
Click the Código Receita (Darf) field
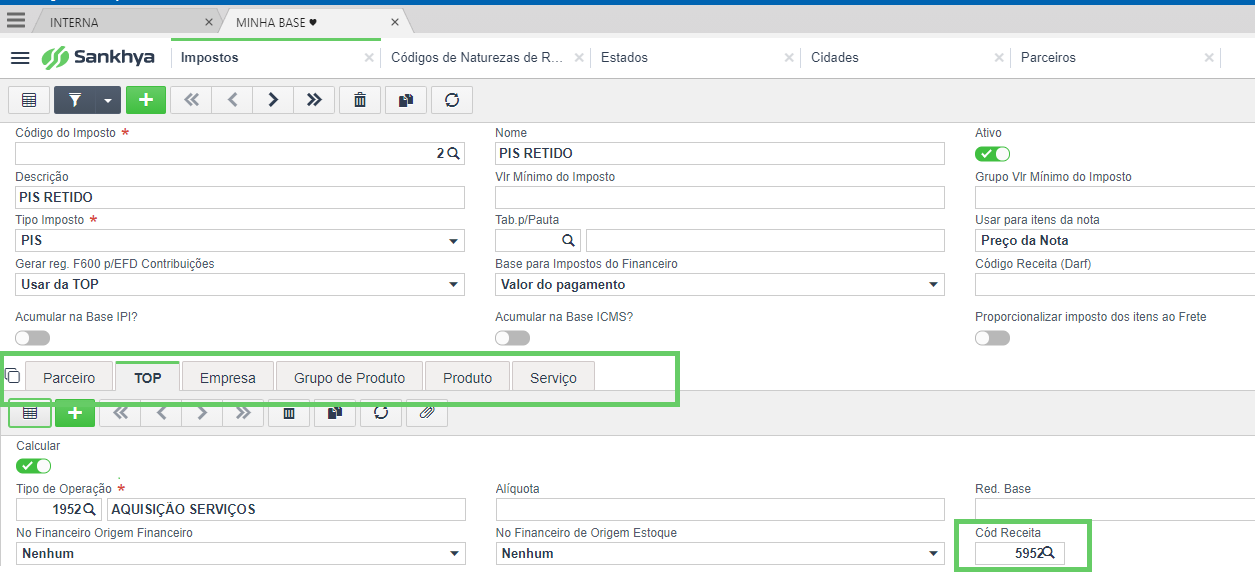tap(1115, 285)
